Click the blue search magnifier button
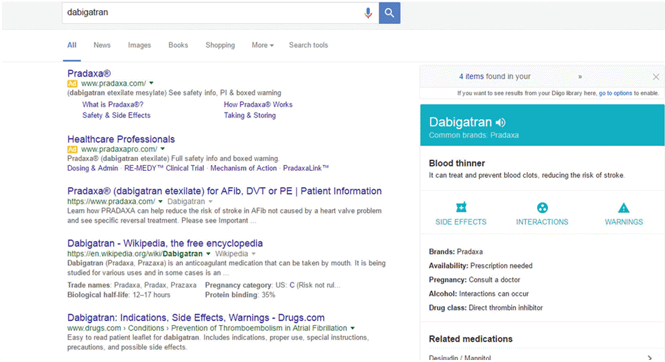Screen dimensions: 665x362 pos(389,13)
